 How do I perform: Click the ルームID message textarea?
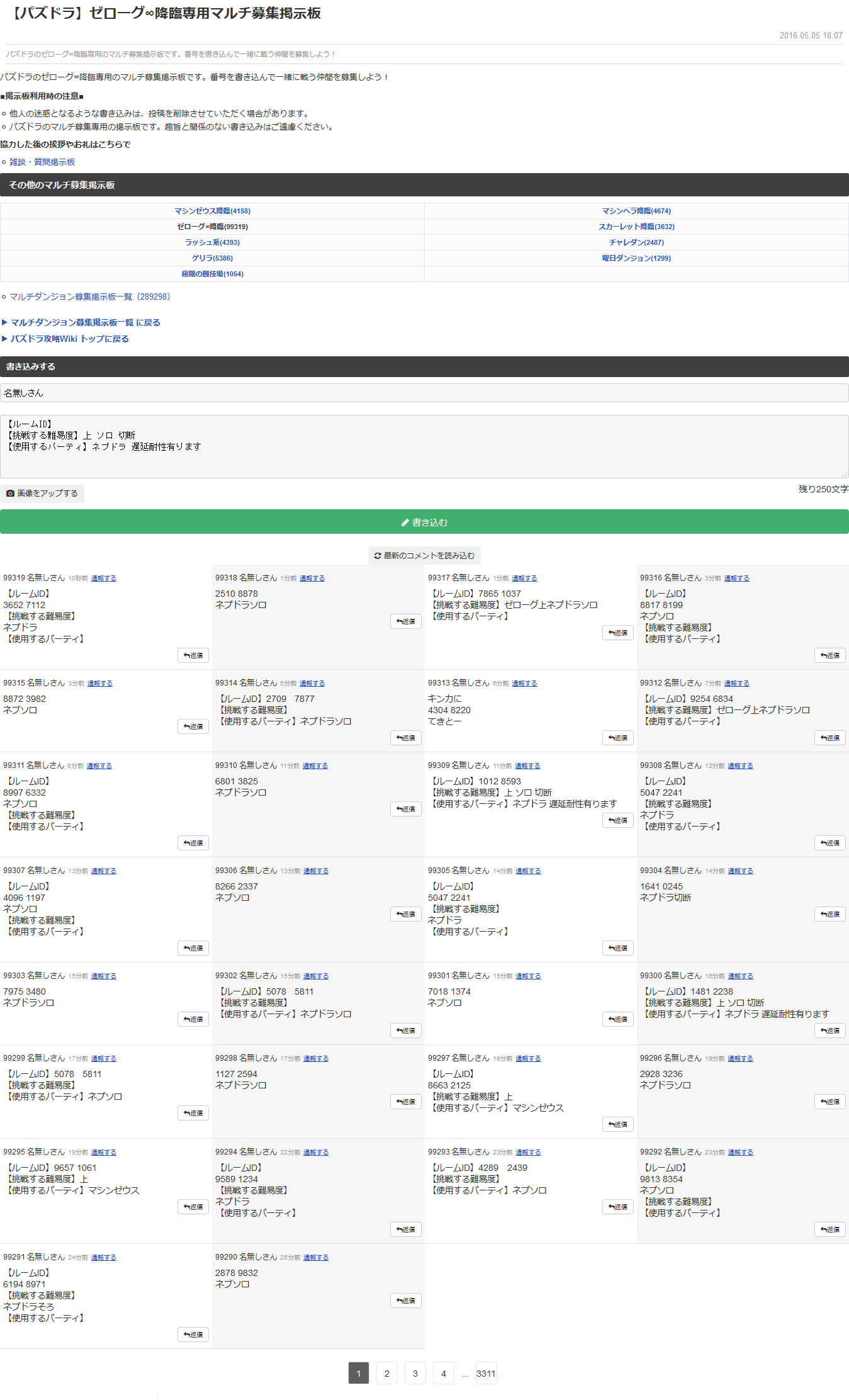(424, 446)
